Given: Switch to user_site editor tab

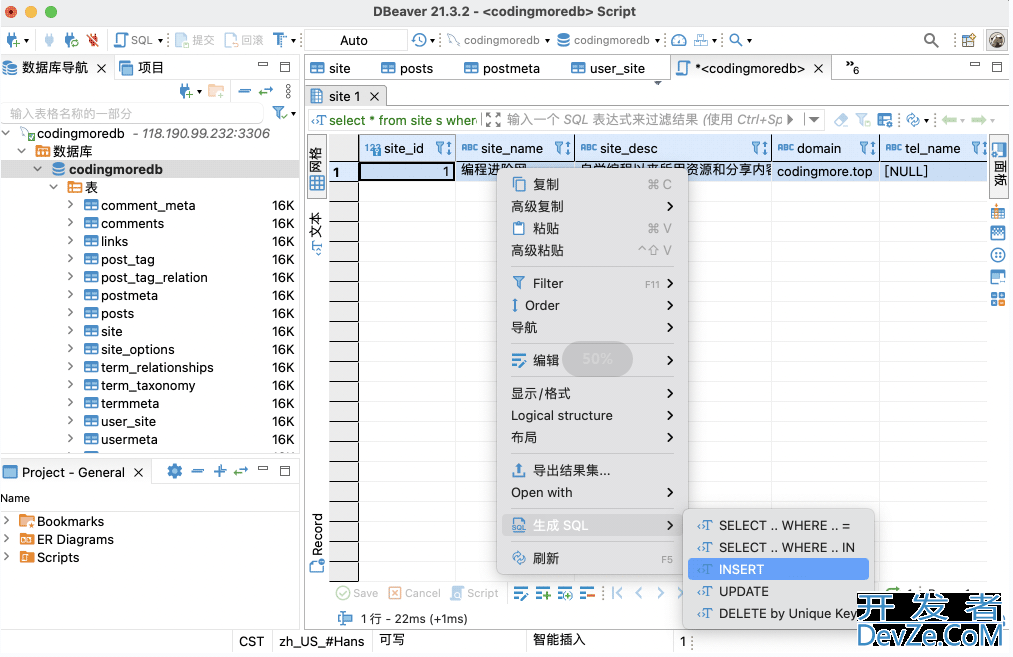Looking at the screenshot, I should pyautogui.click(x=608, y=68).
